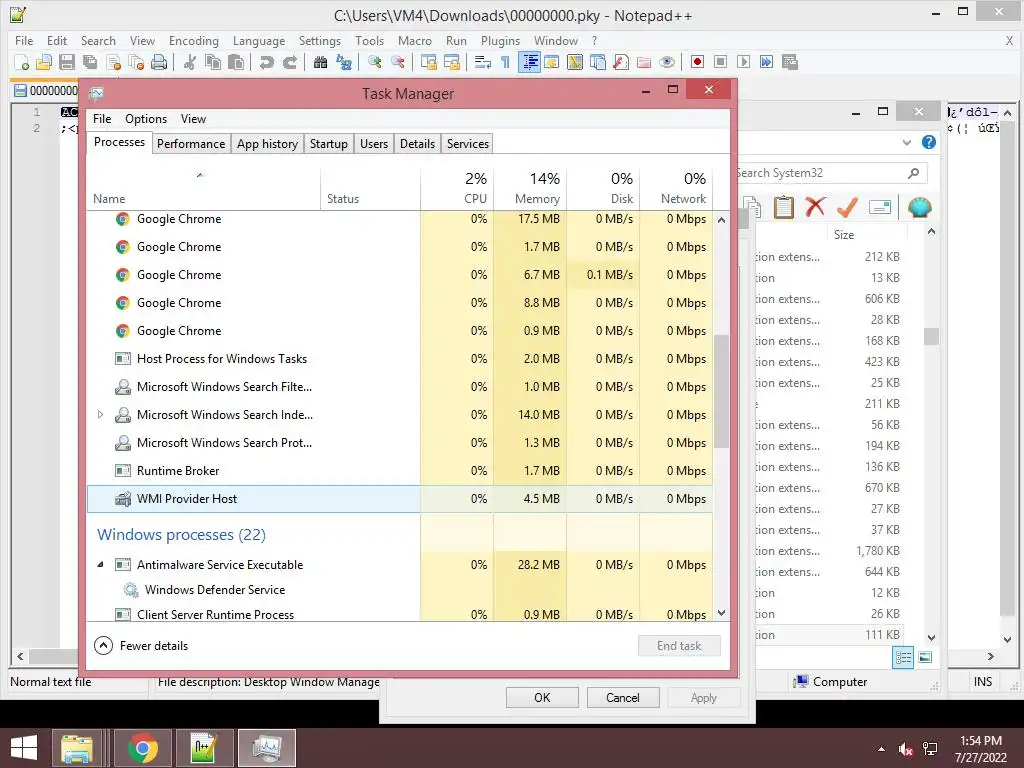This screenshot has height=768, width=1024.
Task: Open the Encoding menu in Notepad++
Action: [x=193, y=40]
